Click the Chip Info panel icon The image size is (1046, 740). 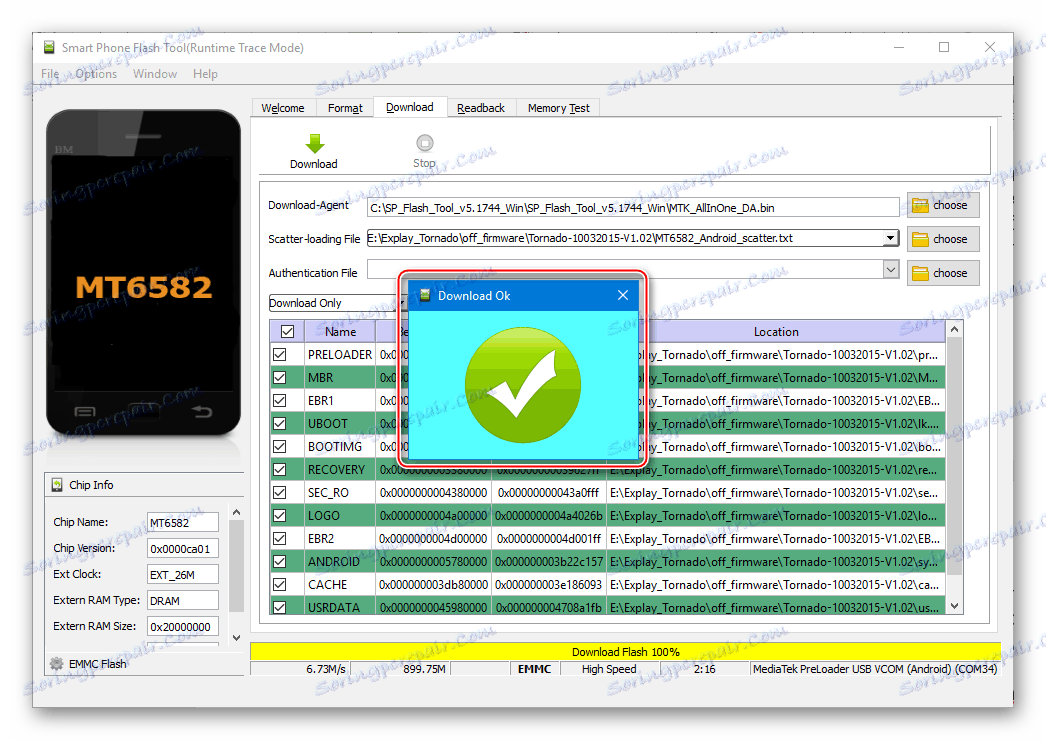point(57,485)
